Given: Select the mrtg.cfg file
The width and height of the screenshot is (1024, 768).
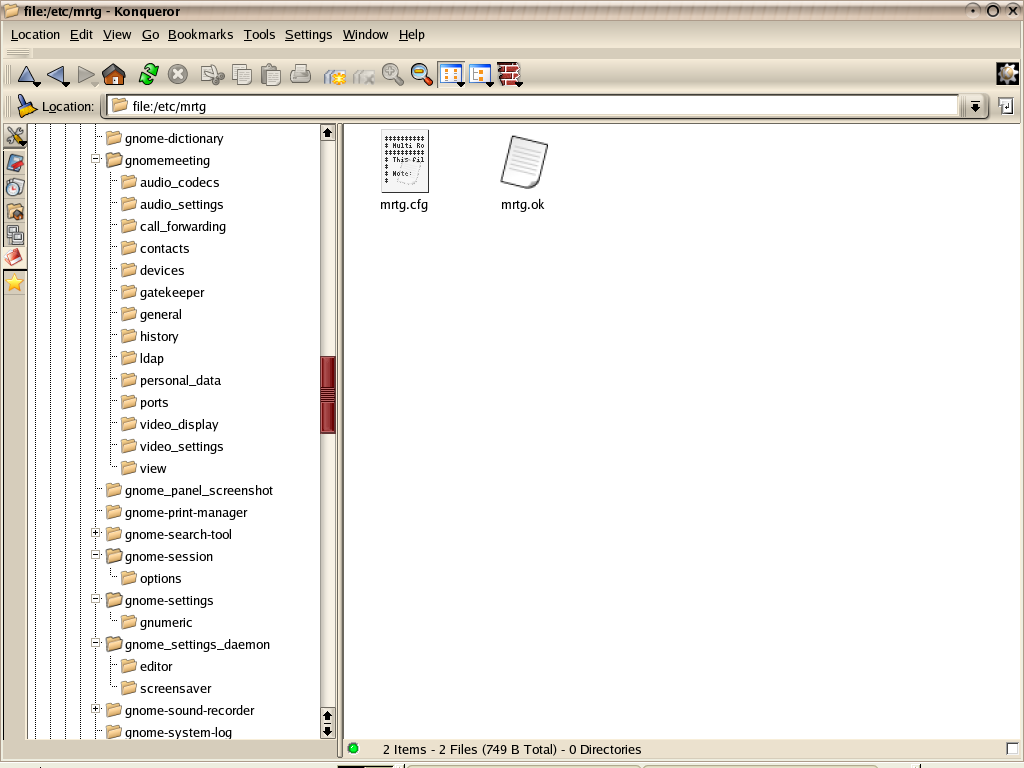Looking at the screenshot, I should tap(404, 170).
